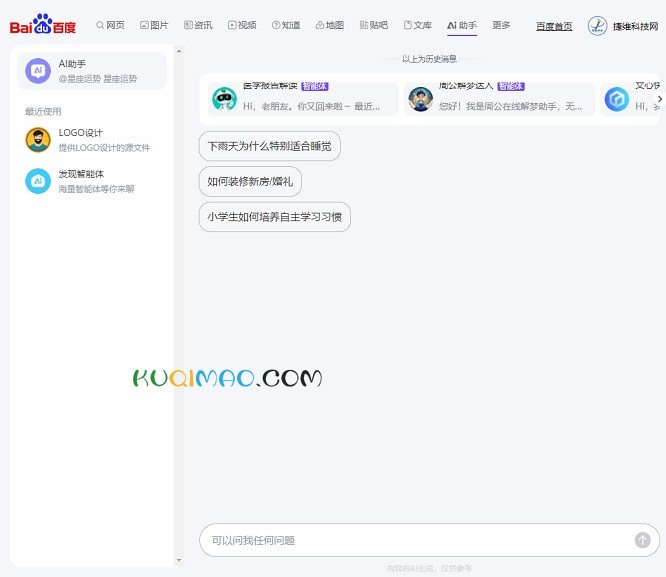The height and width of the screenshot is (577, 666).
Task: Open the 知道 tab
Action: pos(286,25)
